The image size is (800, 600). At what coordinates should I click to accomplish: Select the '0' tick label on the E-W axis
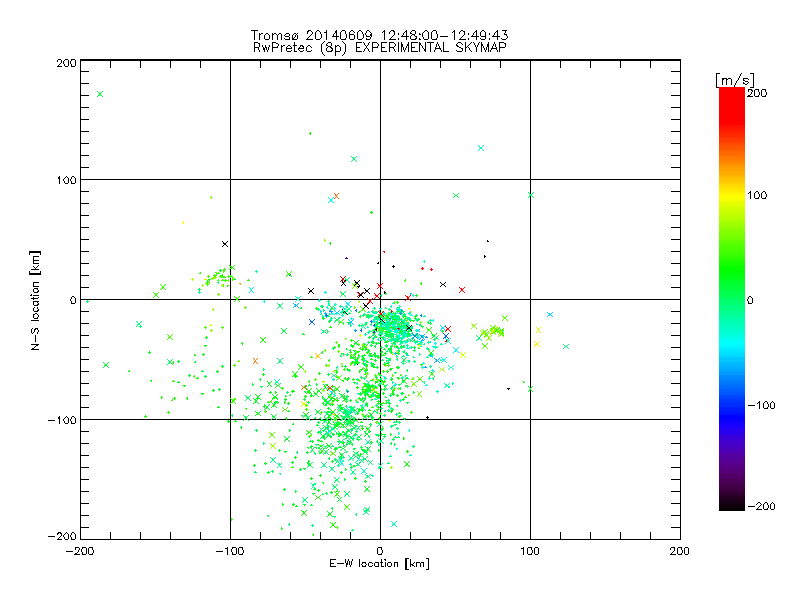coord(380,551)
